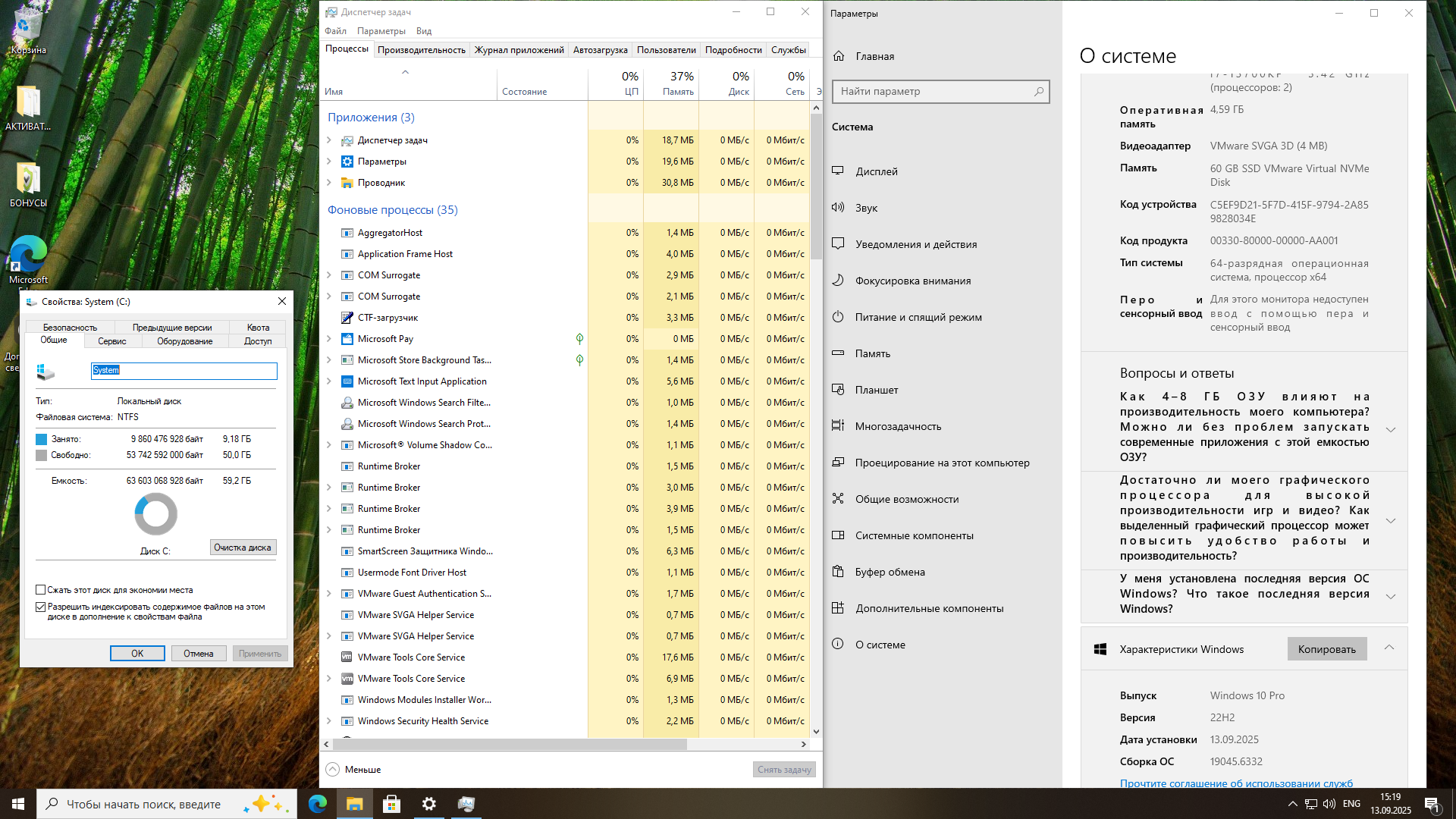Open the Файл menu in Task Manager
Viewport: 1456px width, 819px height.
(x=335, y=31)
